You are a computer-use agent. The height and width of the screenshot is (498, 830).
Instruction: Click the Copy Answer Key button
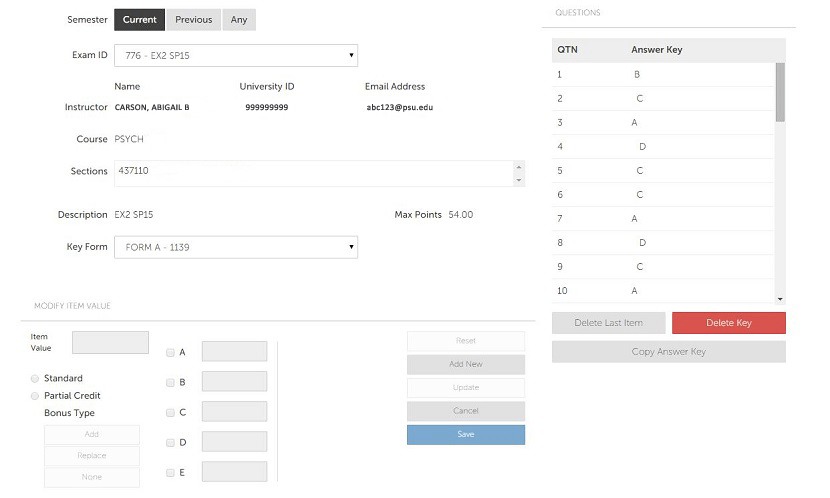click(x=669, y=352)
